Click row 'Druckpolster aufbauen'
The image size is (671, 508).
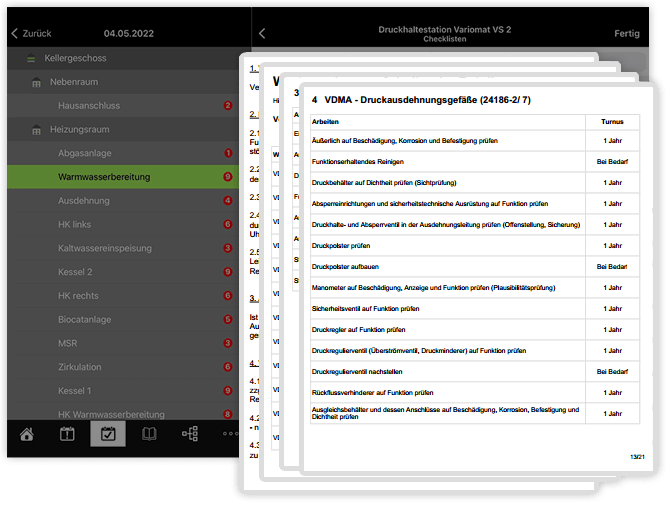click(x=475, y=267)
